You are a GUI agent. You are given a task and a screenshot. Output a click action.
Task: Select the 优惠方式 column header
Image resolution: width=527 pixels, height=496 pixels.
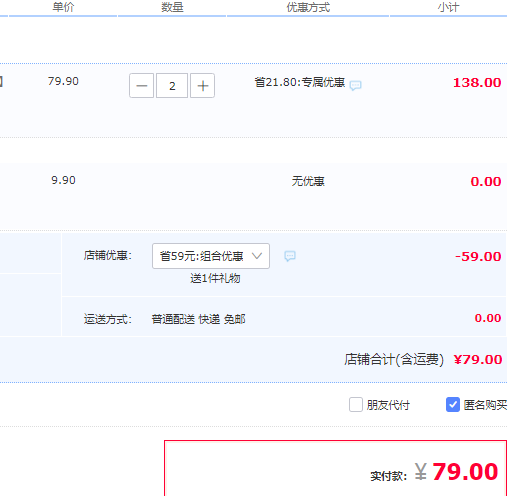(x=308, y=7)
